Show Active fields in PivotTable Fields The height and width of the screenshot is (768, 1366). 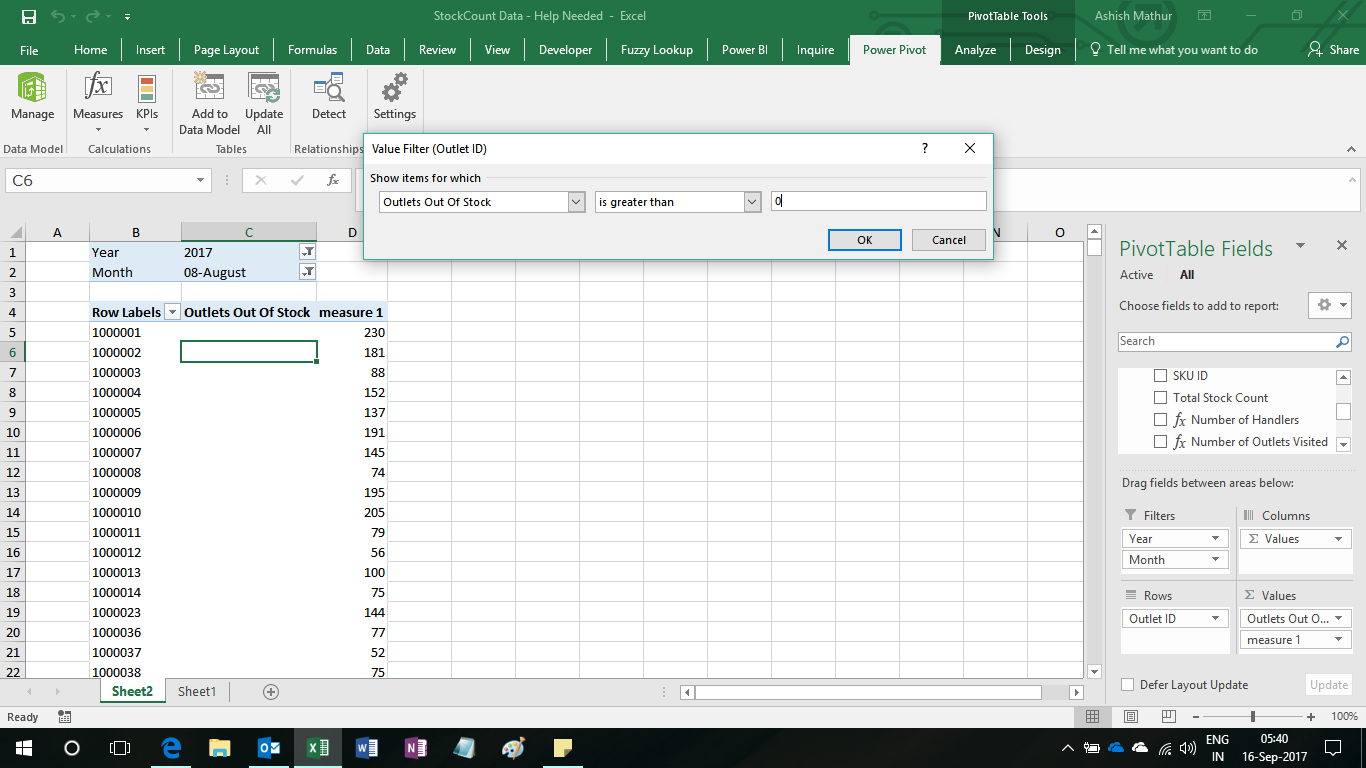point(1136,275)
